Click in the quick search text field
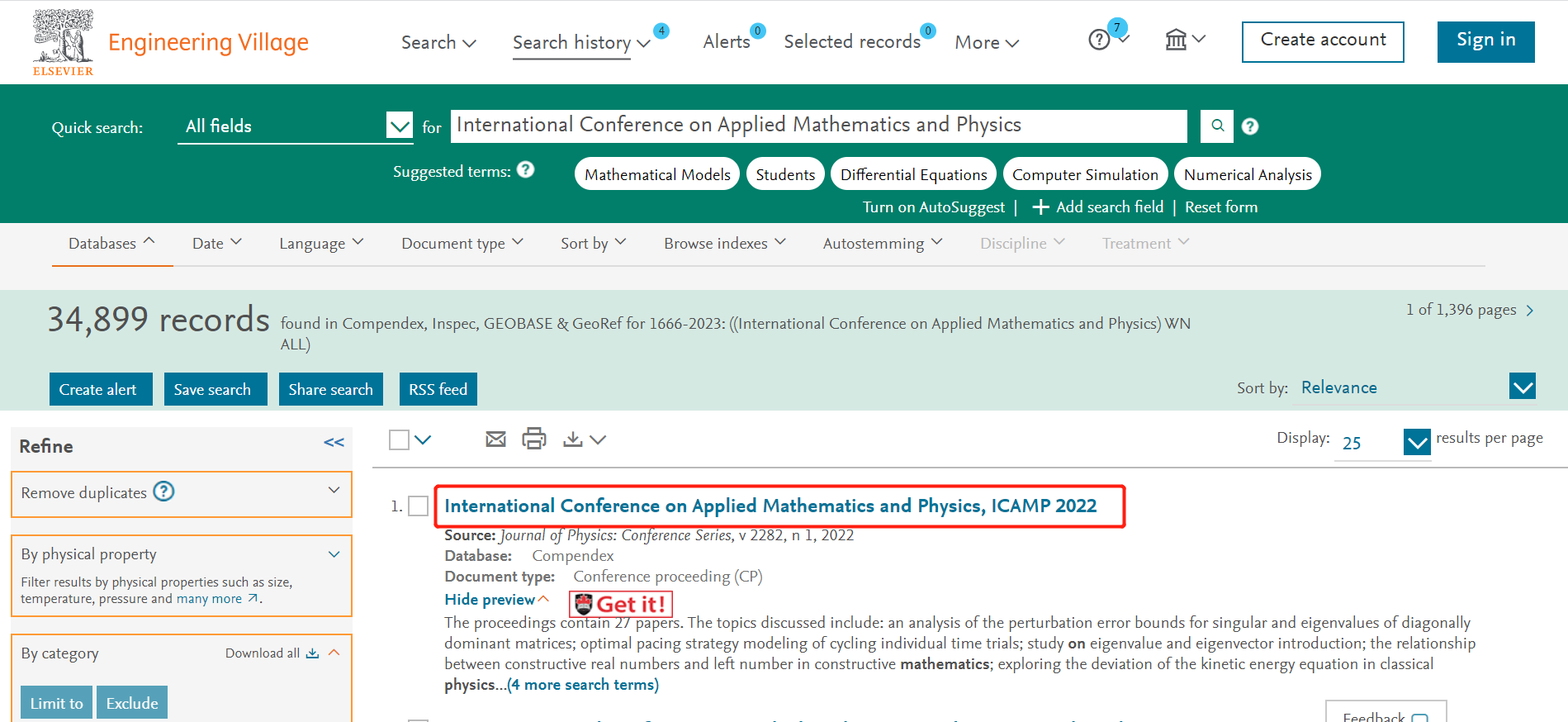Viewport: 1568px width, 722px height. pos(818,126)
